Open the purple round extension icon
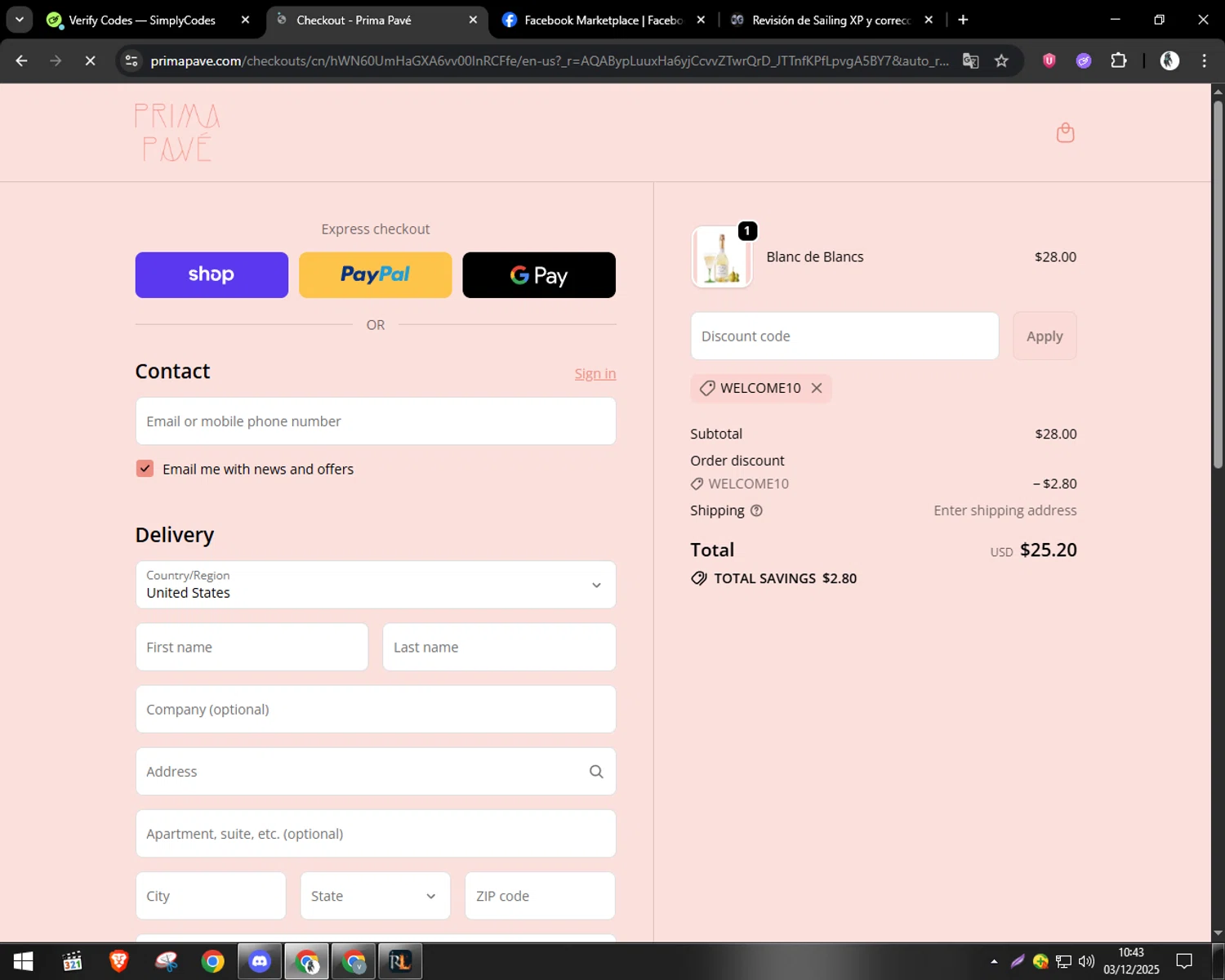This screenshot has height=980, width=1225. click(x=1084, y=60)
